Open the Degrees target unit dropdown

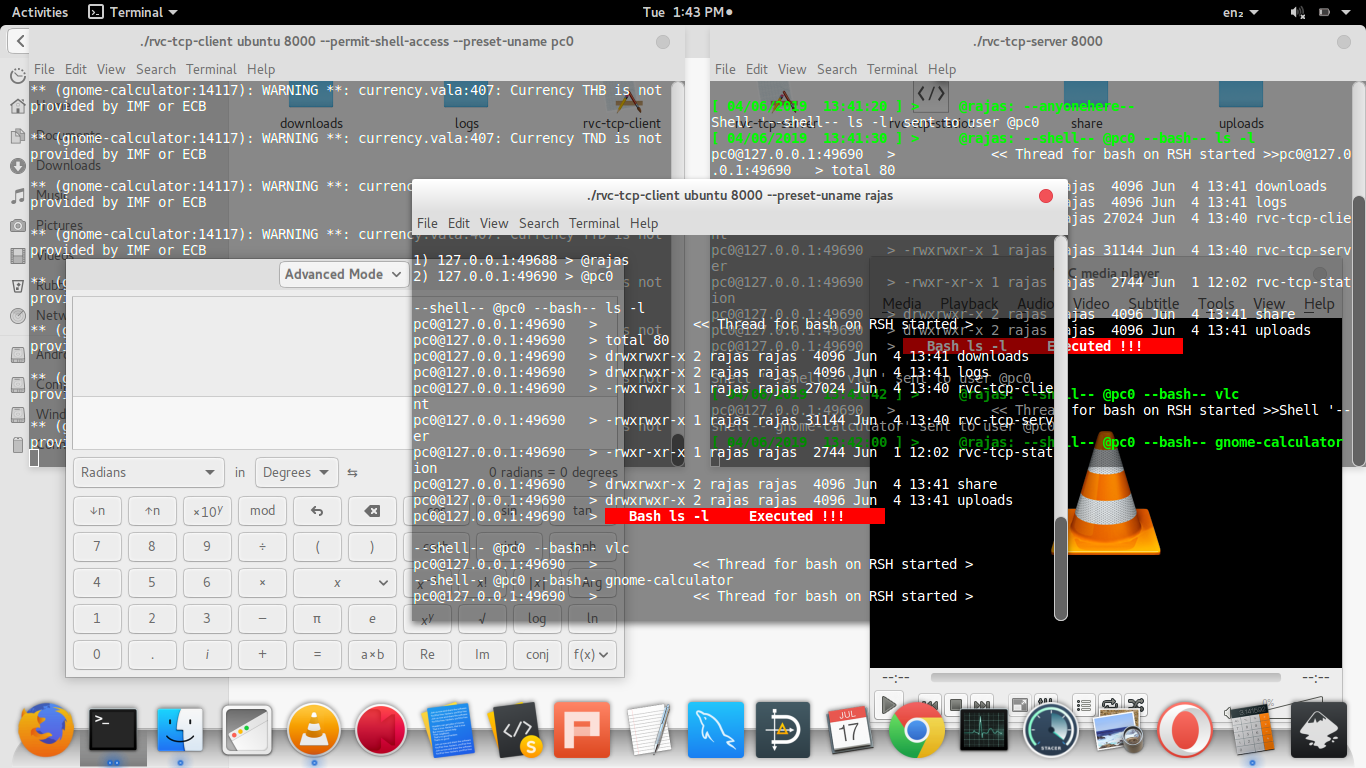pyautogui.click(x=297, y=472)
